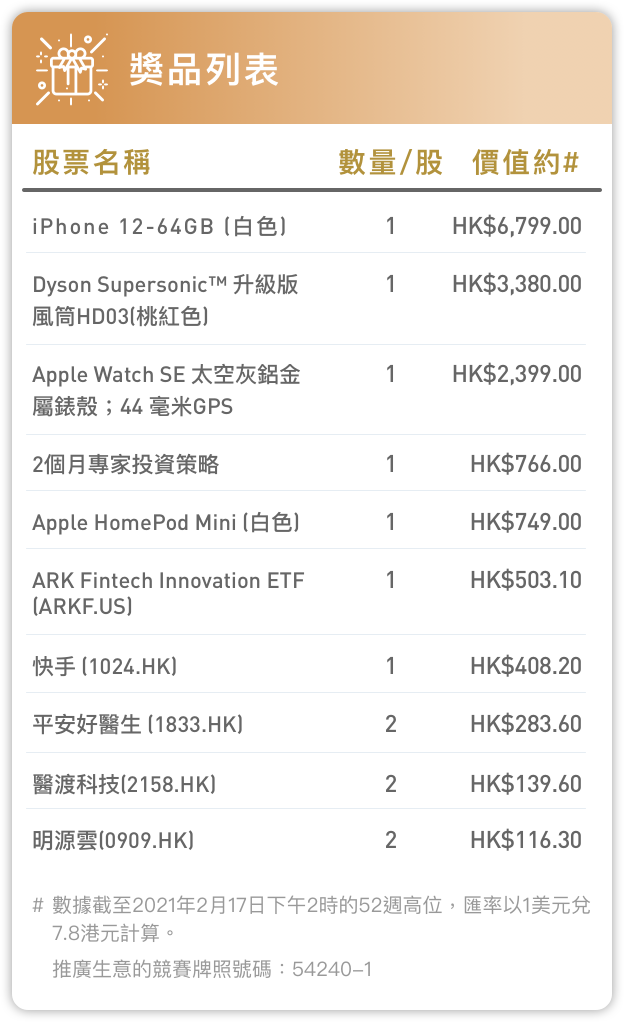Screen dimensions: 624x1028
Task: Click the 平安好醫生 (1833.HK) stock name
Action: [x=138, y=724]
